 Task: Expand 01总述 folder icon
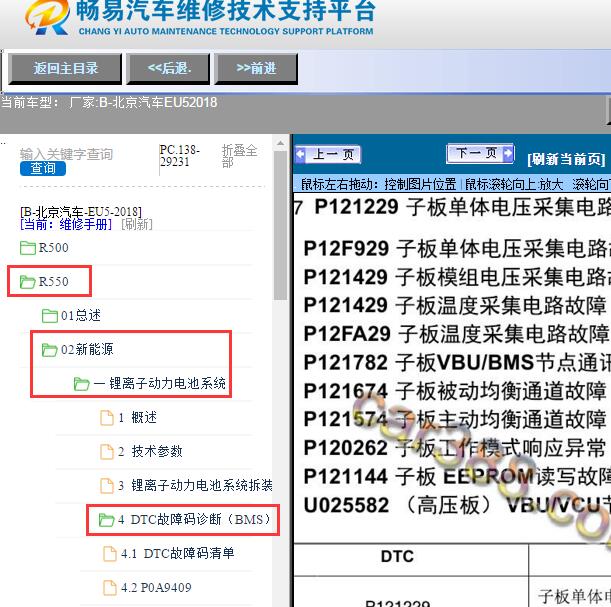coord(49,316)
